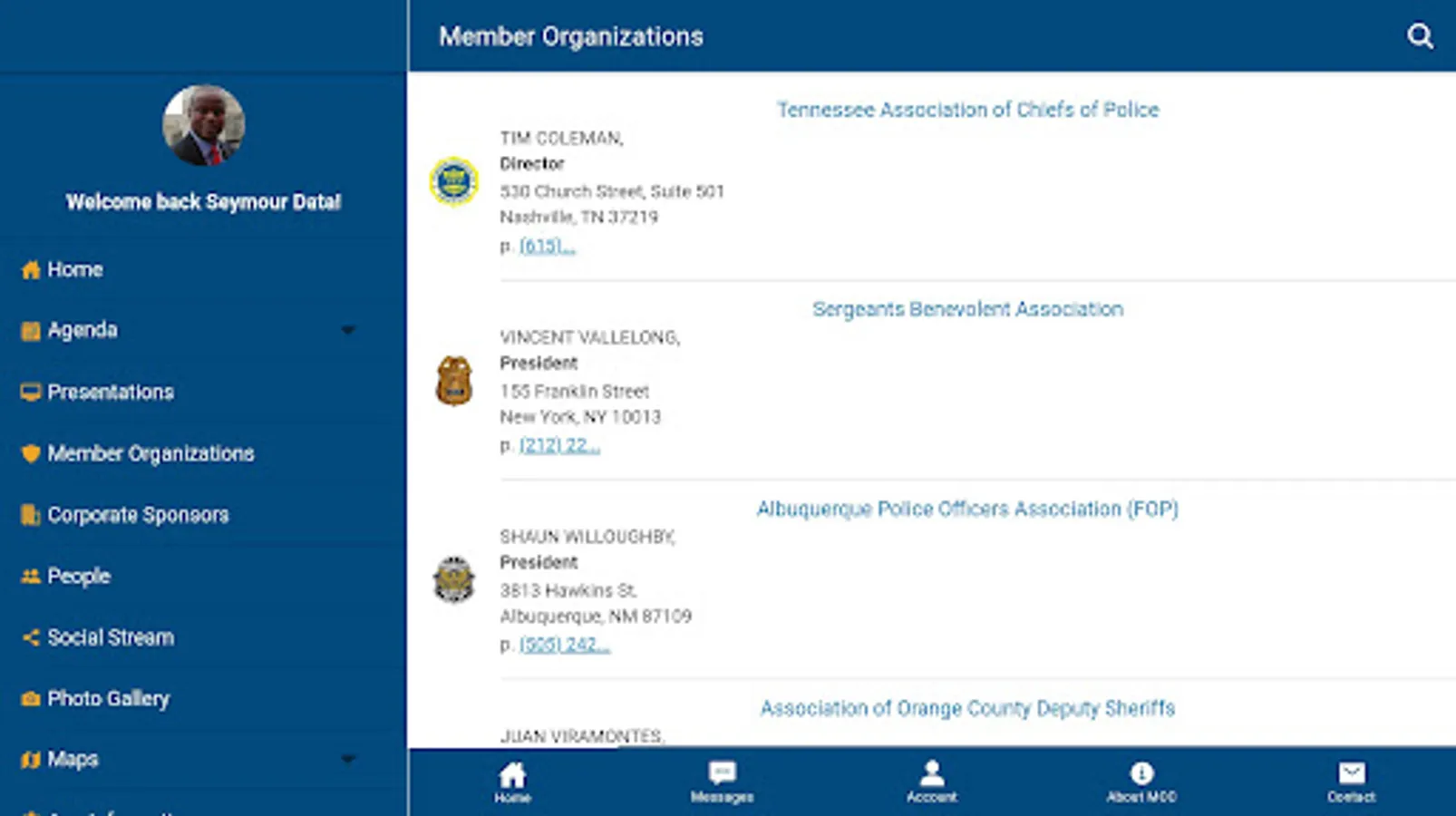Expand the Maps submenu arrow
This screenshot has width=1456, height=816.
pyautogui.click(x=348, y=759)
